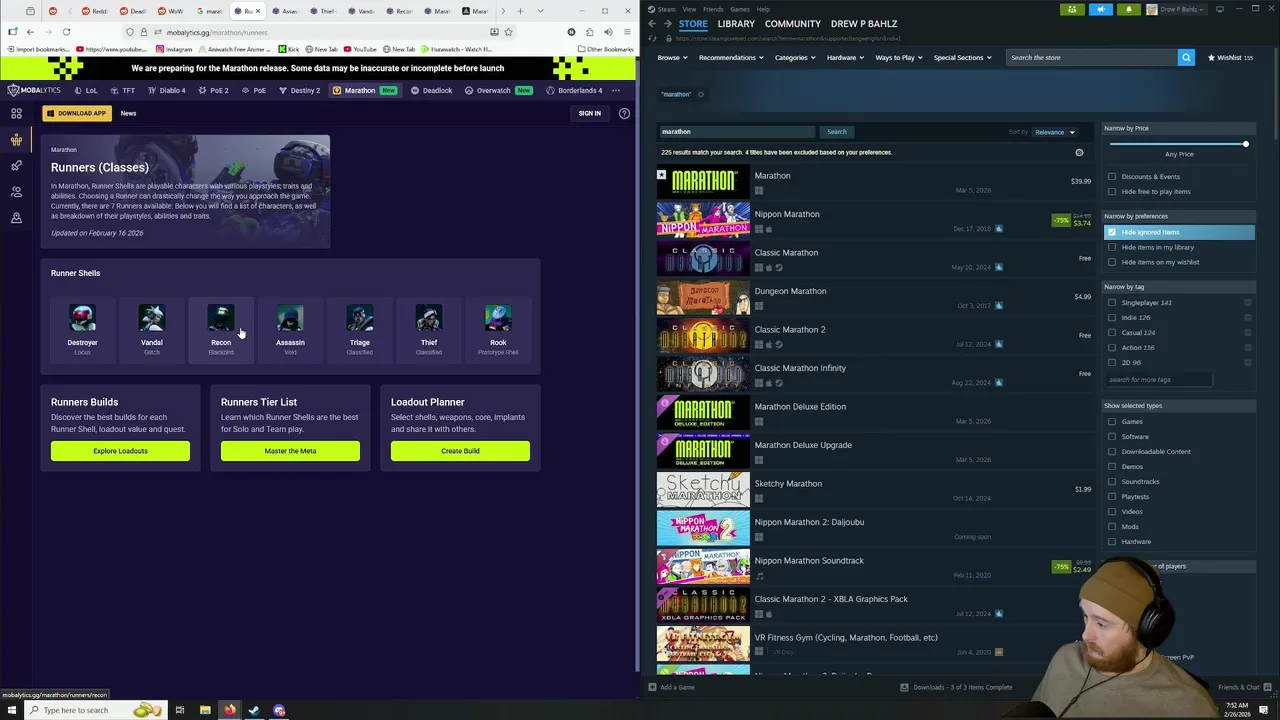Open Sort by Relevance dropdown
Viewport: 1280px width, 720px height.
pyautogui.click(x=1054, y=132)
